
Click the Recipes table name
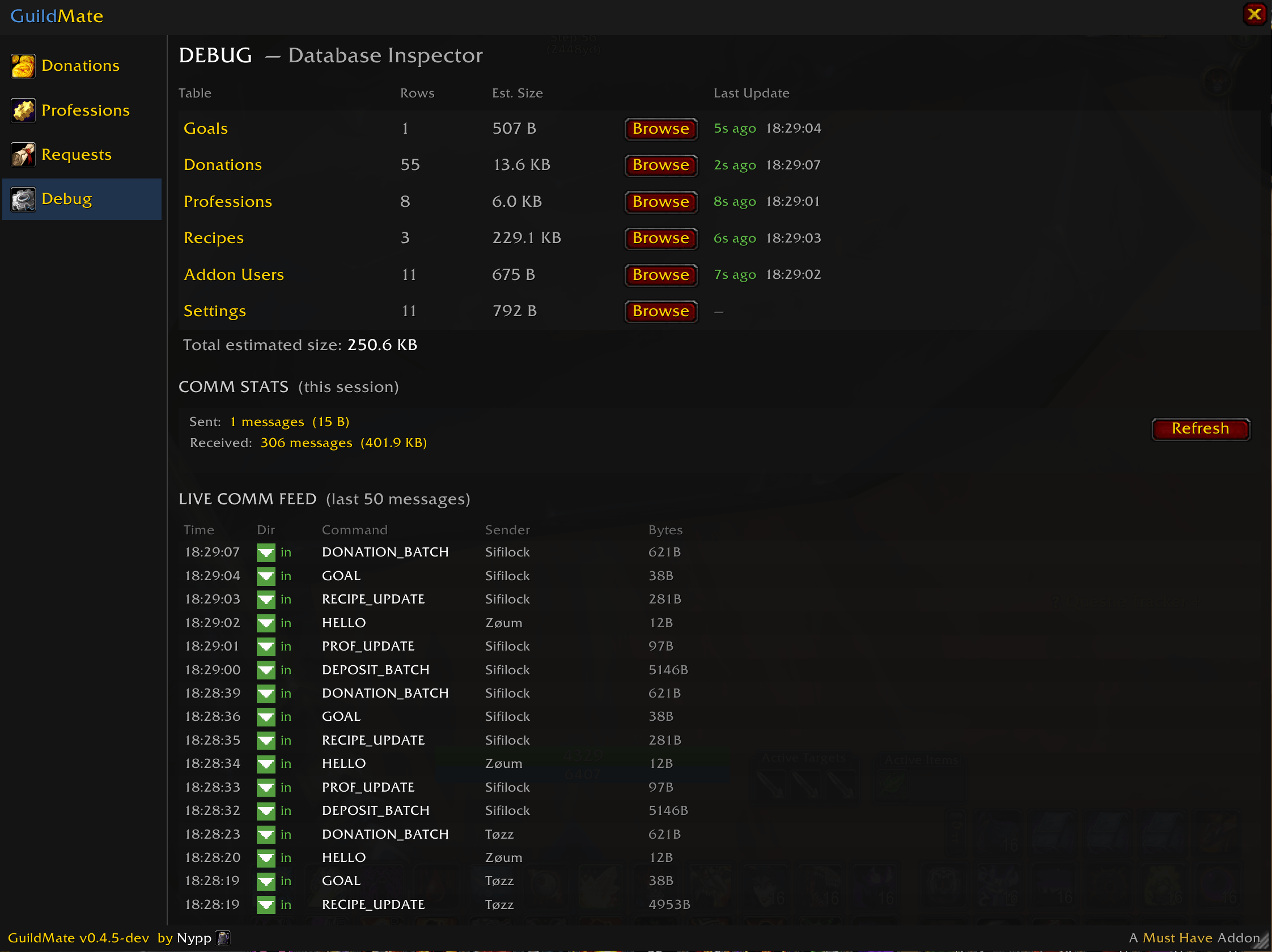(213, 239)
